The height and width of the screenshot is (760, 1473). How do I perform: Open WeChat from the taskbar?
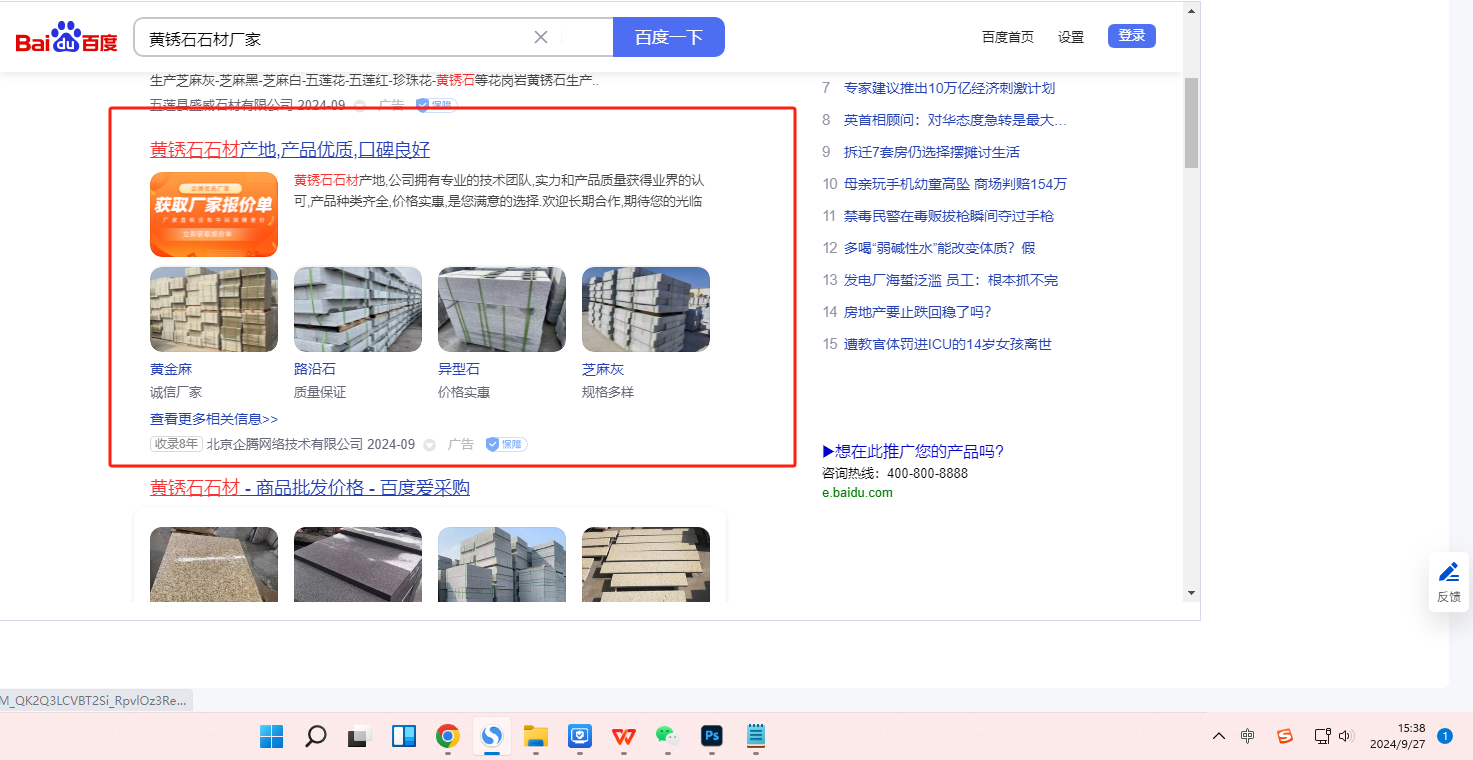pos(667,737)
